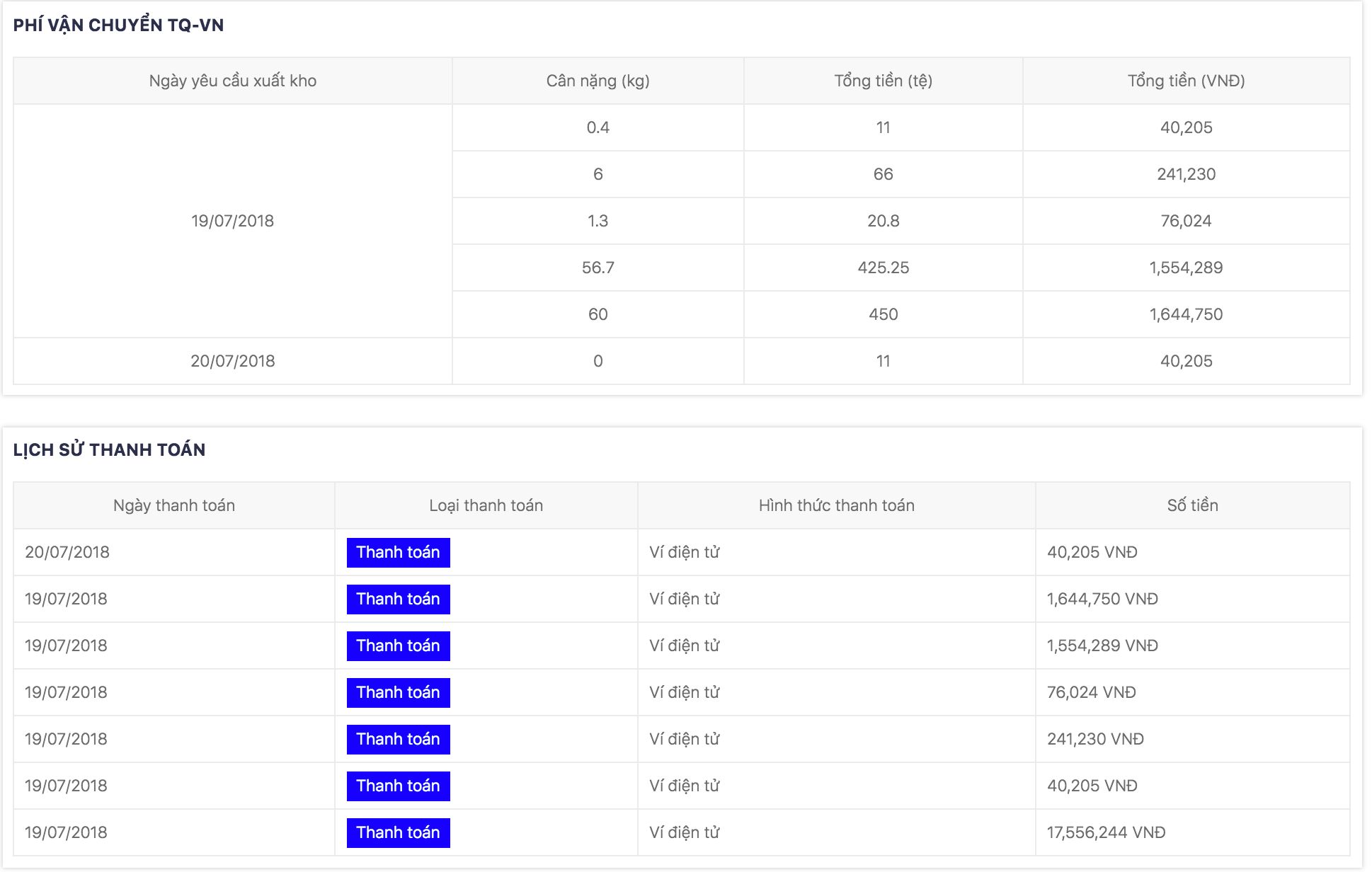Select amount 241,230 VNĐ in payment history

pyautogui.click(x=1096, y=739)
